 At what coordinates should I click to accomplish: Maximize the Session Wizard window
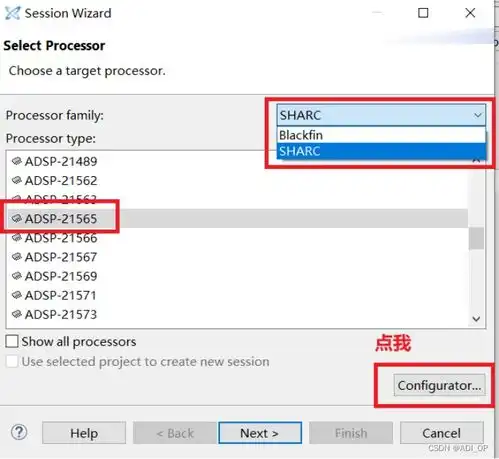(x=423, y=13)
